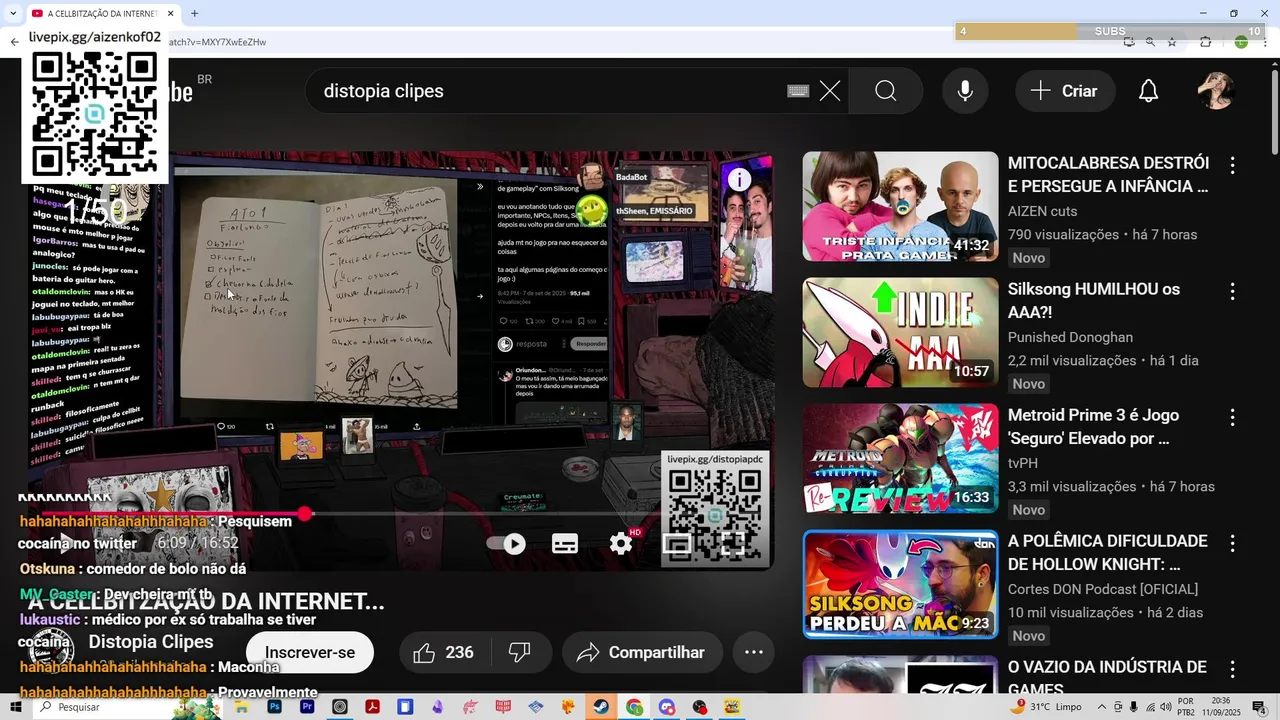Screen dimensions: 1280x720
Task: Open options for A POLÊMICA DIFICULDADE video
Action: [1232, 543]
